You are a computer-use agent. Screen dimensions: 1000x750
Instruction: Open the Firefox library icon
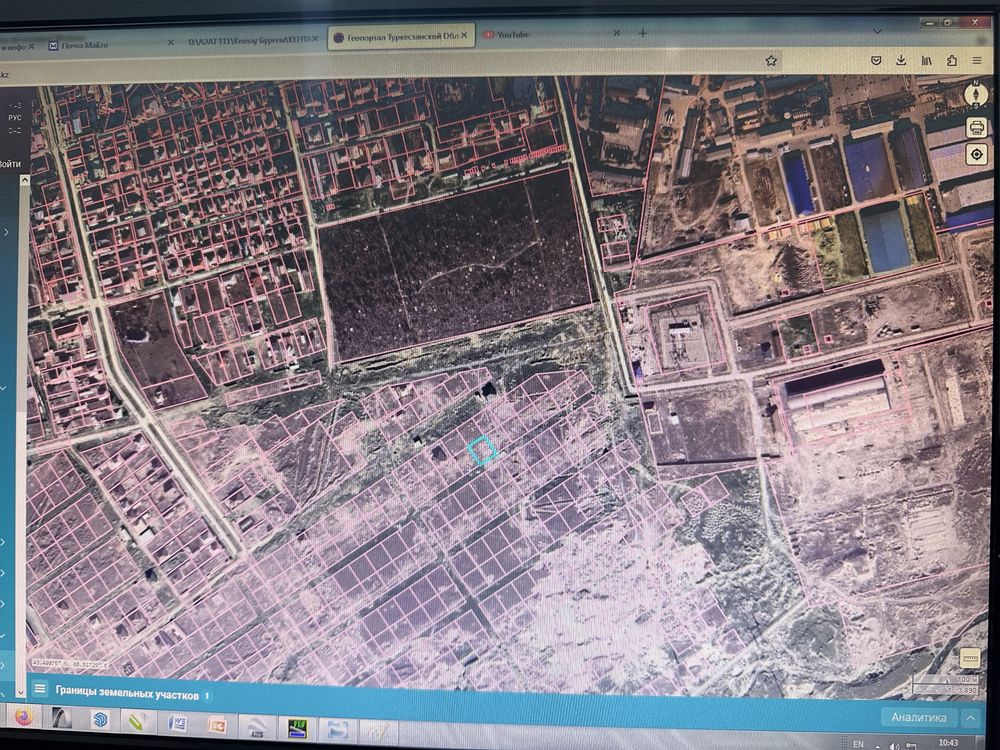click(927, 61)
